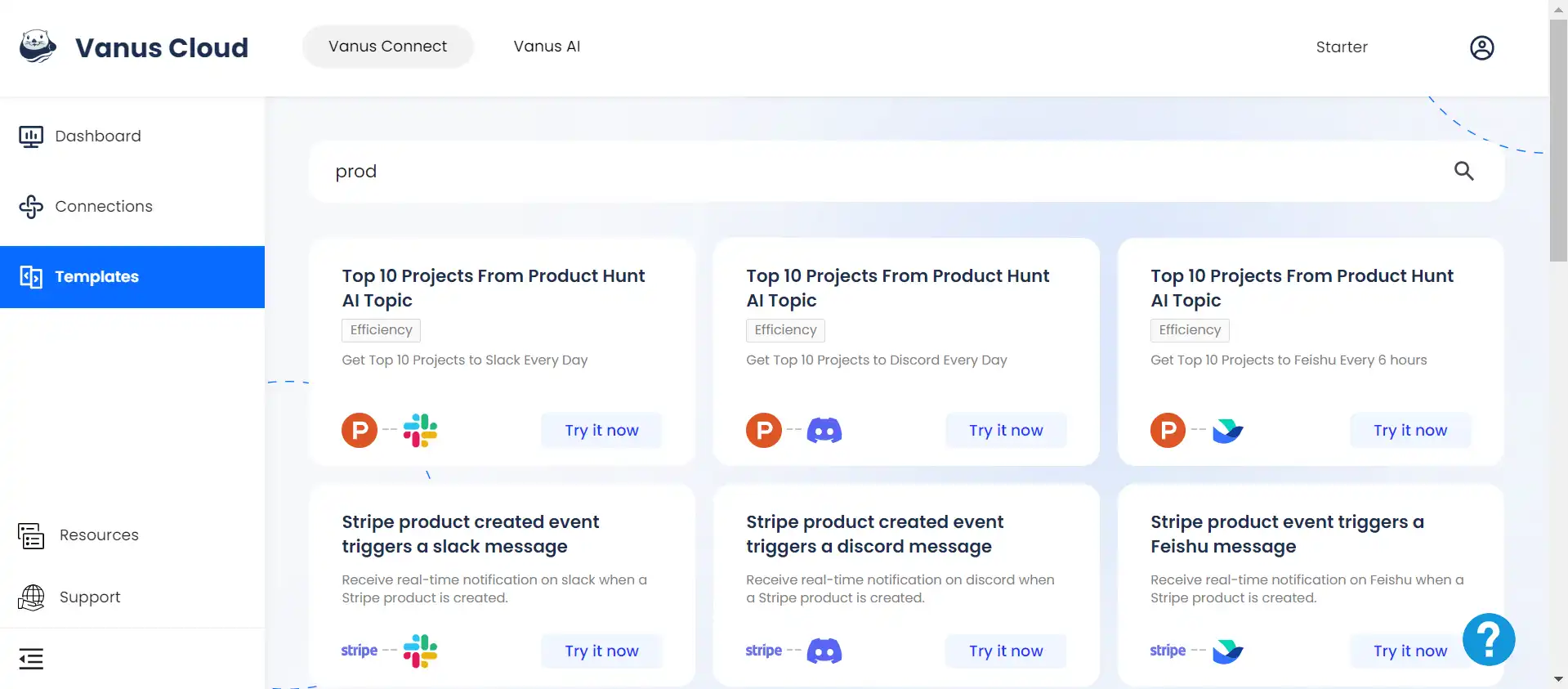Click the Vanus Cloud brand name
The height and width of the screenshot is (689, 1568).
pyautogui.click(x=162, y=47)
